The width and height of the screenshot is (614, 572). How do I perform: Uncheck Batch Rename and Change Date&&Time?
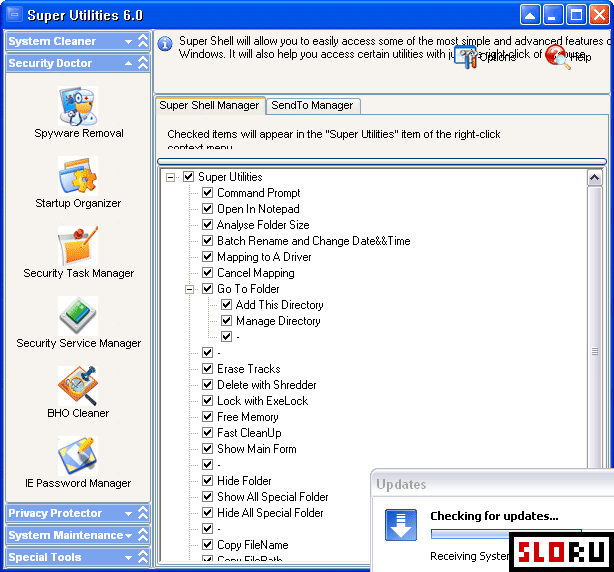coord(208,241)
